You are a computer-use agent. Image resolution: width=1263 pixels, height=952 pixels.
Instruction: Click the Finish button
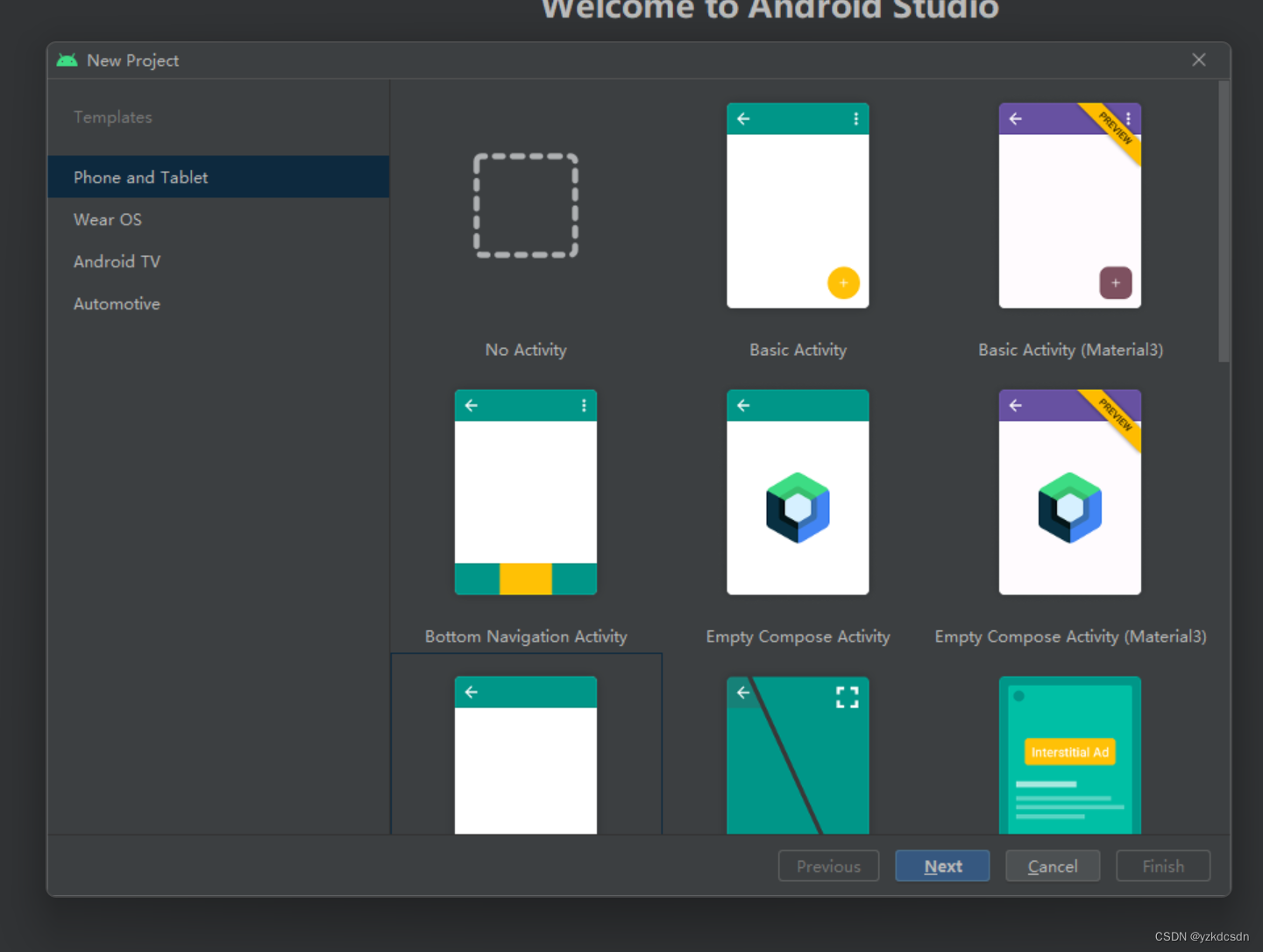(1163, 866)
